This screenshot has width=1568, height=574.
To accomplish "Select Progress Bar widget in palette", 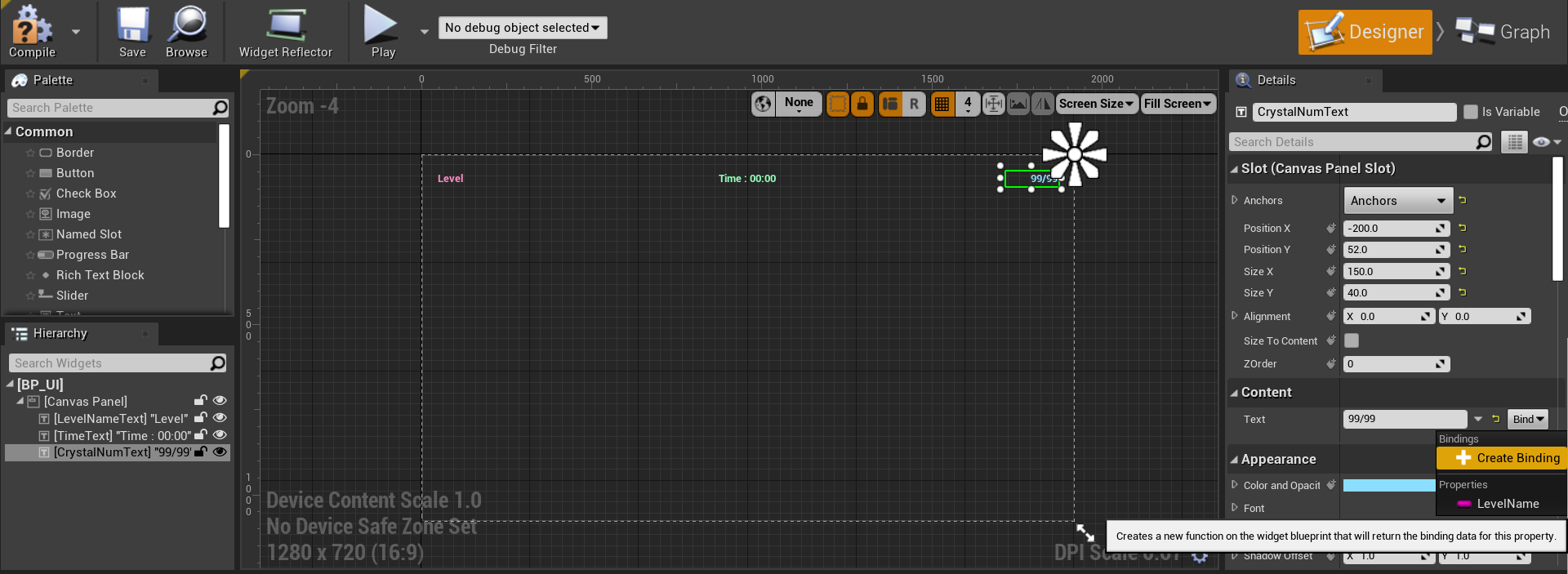I will [x=84, y=255].
